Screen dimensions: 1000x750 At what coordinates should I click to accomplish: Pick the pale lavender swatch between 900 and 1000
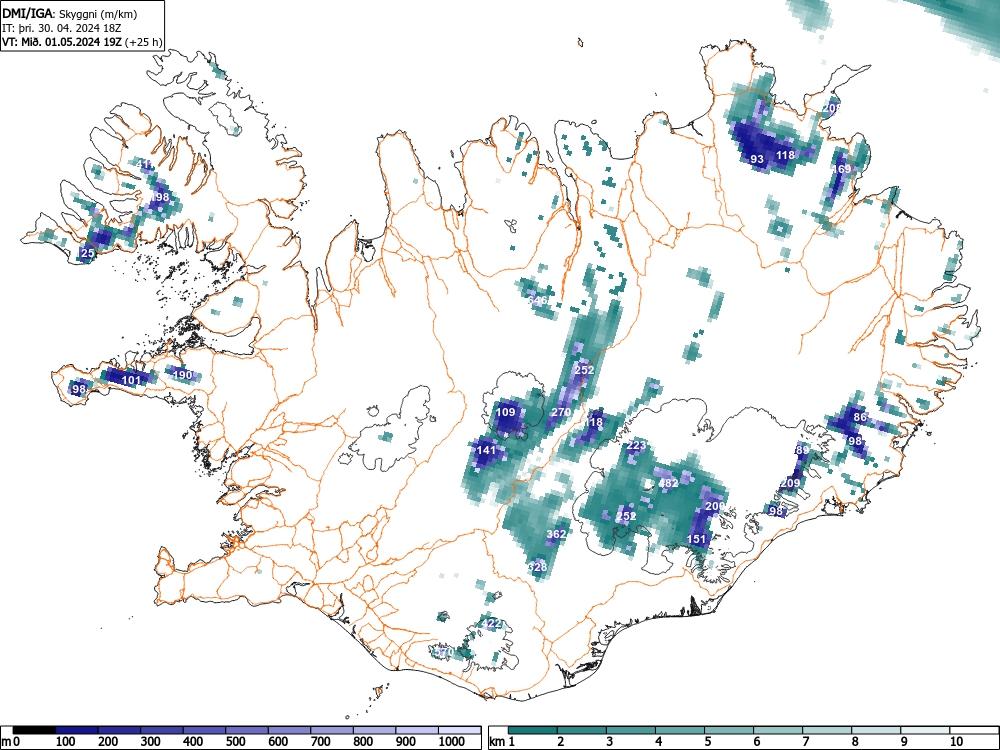(x=417, y=730)
